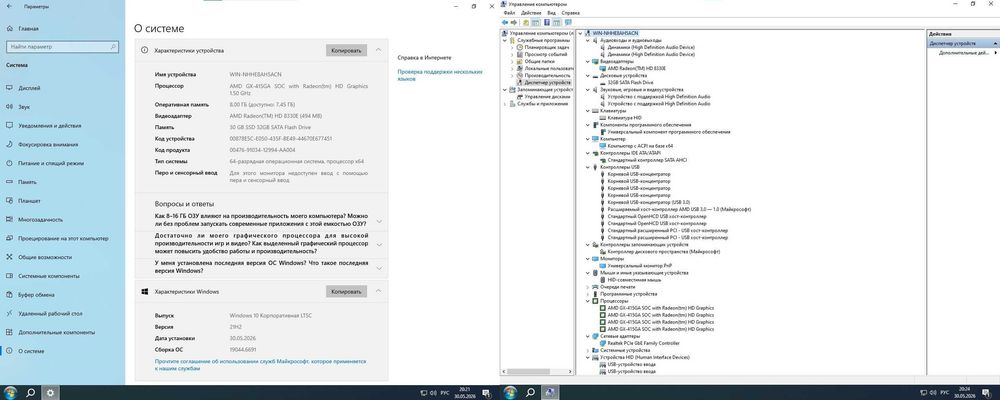This screenshot has height=400, width=1000.
Task: Open Буфер обмена settings
Action: coord(36,295)
